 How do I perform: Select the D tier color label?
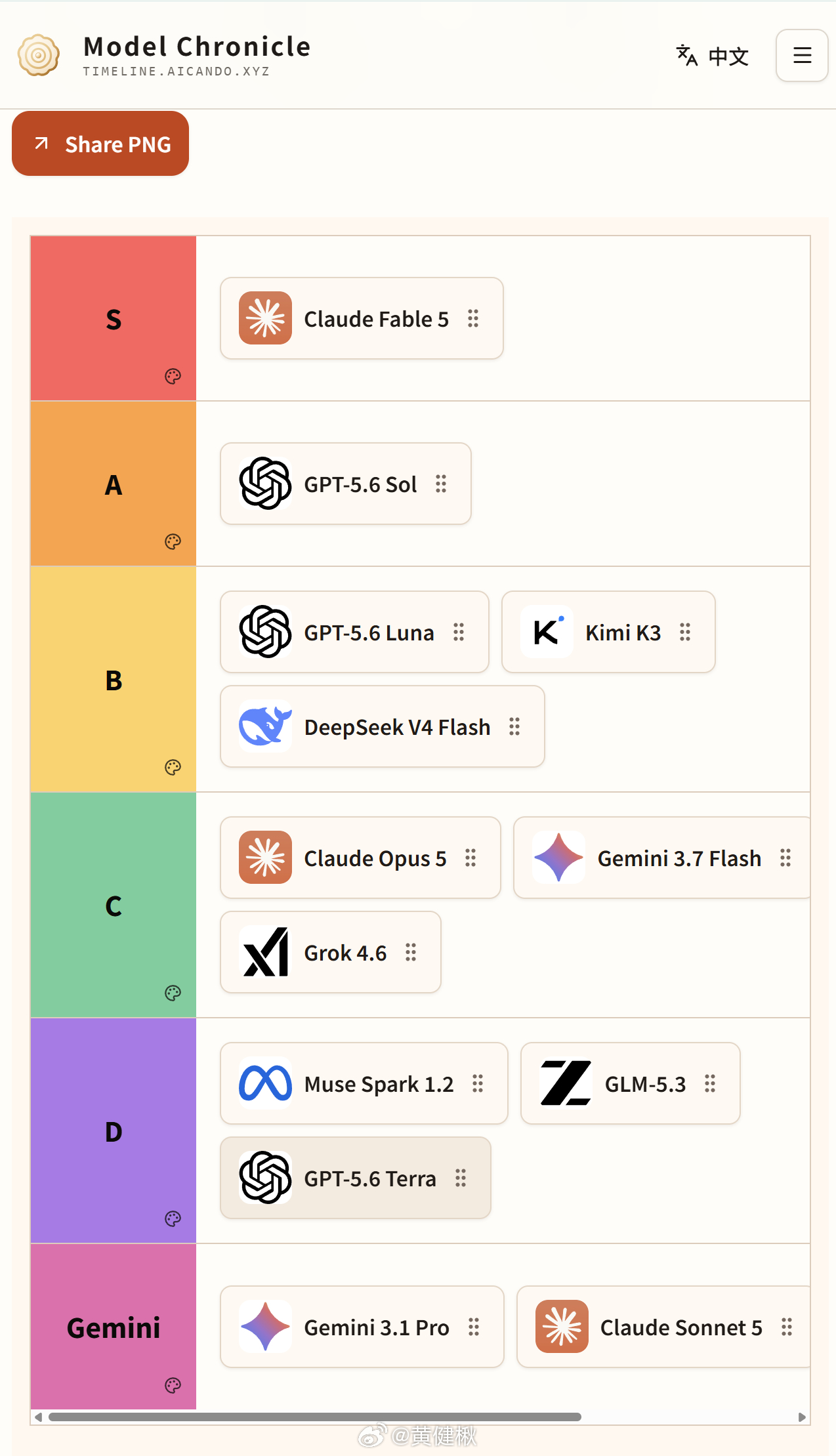click(114, 1131)
